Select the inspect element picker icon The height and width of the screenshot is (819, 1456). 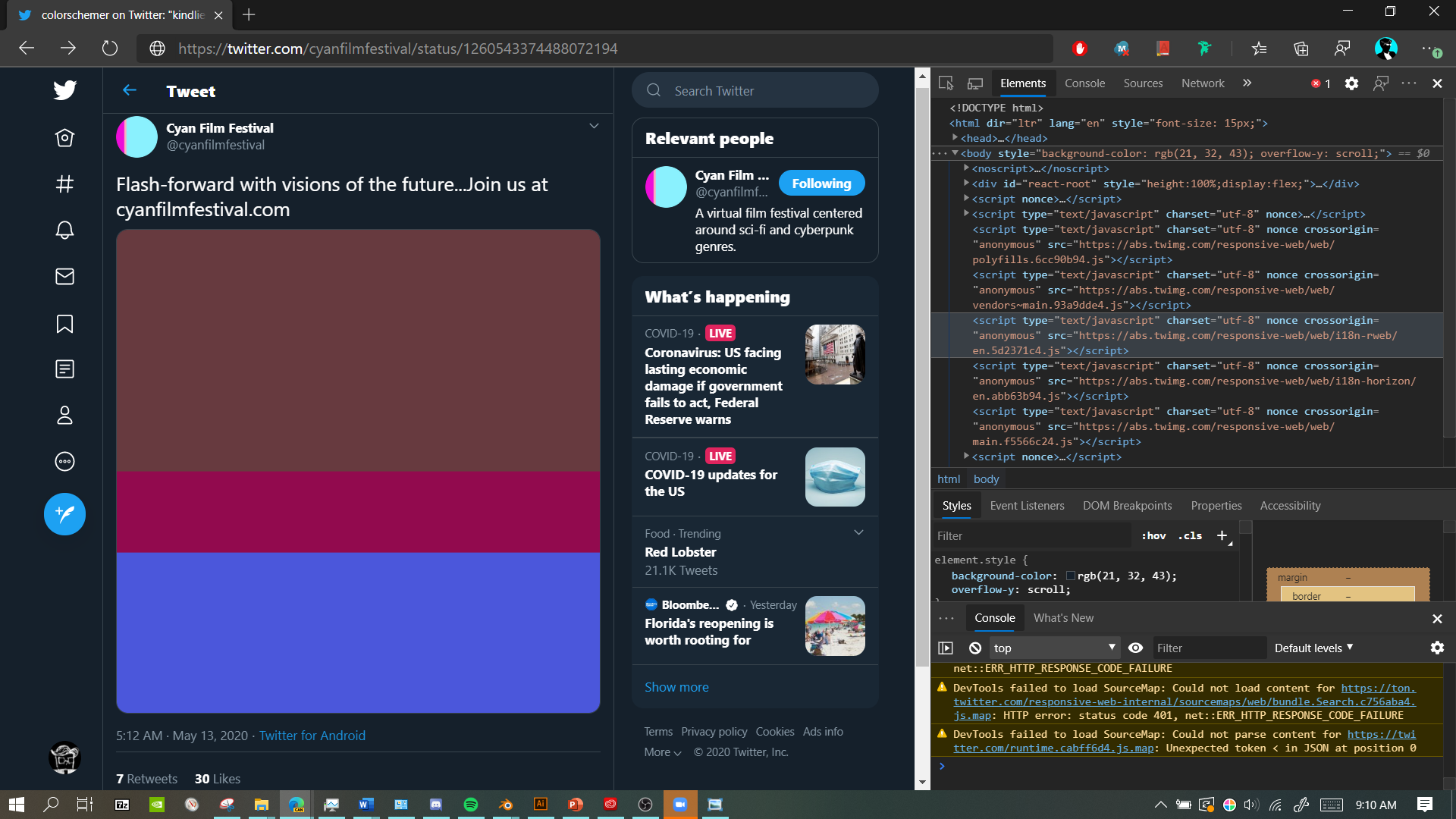946,83
